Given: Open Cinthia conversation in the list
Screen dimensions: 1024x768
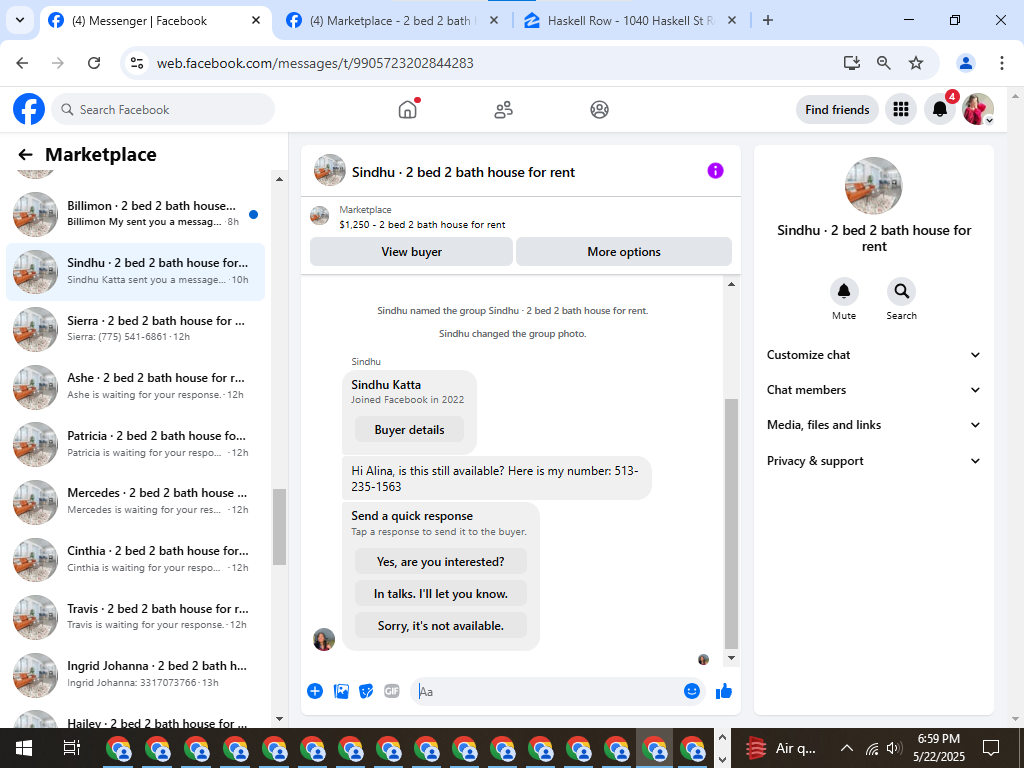Looking at the screenshot, I should 136,558.
